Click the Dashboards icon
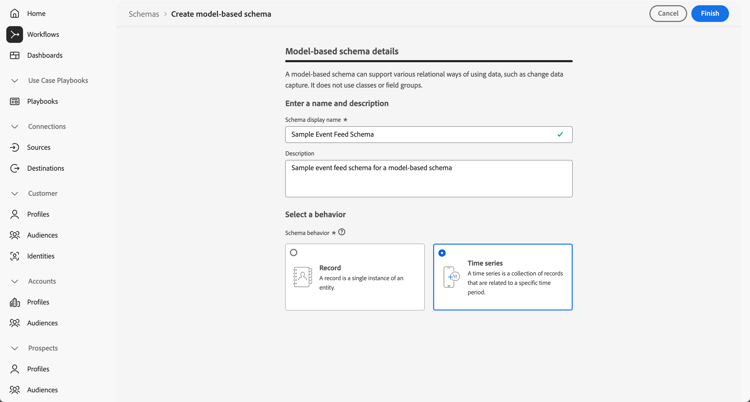The image size is (750, 402). point(15,56)
